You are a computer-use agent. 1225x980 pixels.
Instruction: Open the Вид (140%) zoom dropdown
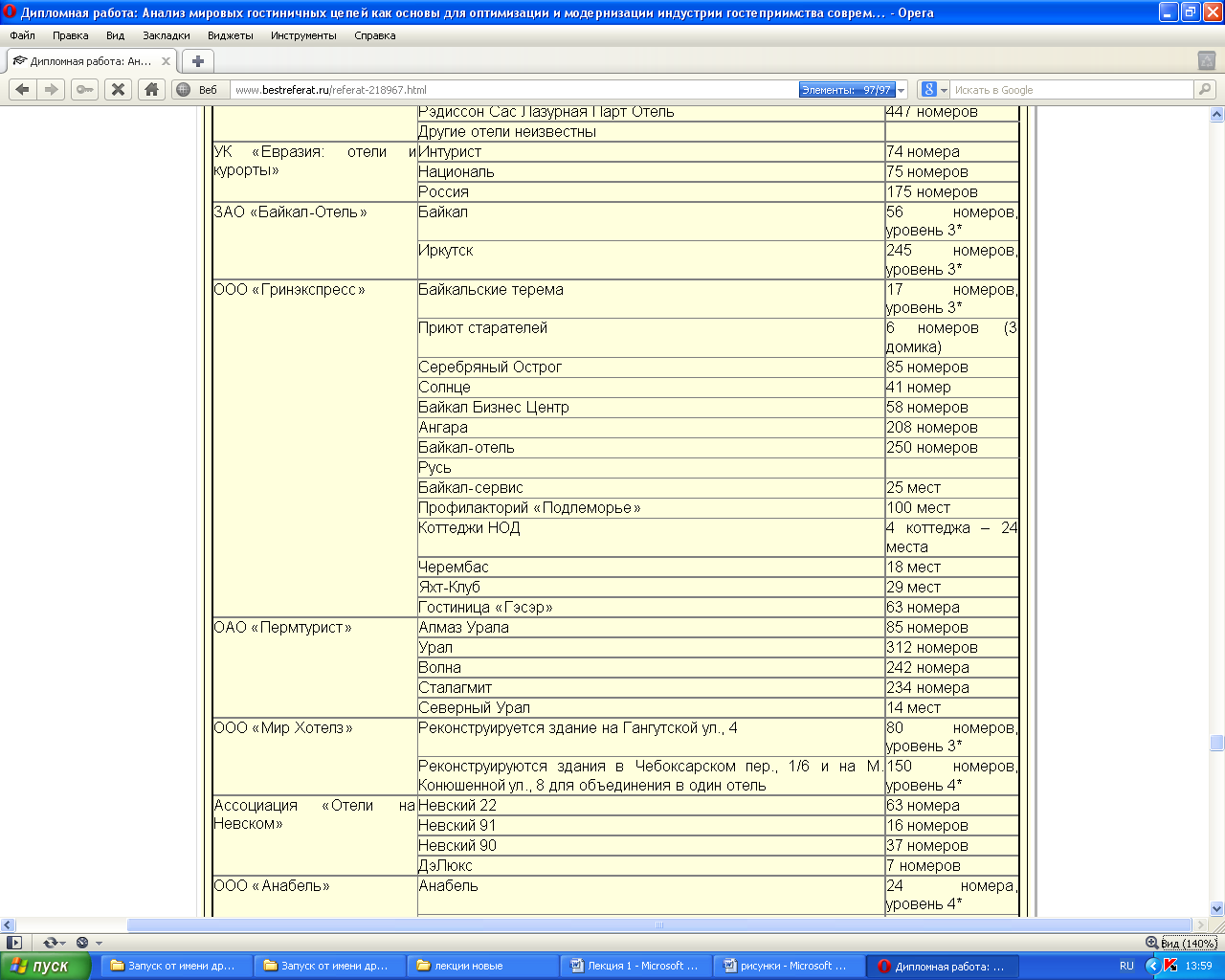pos(1188,943)
